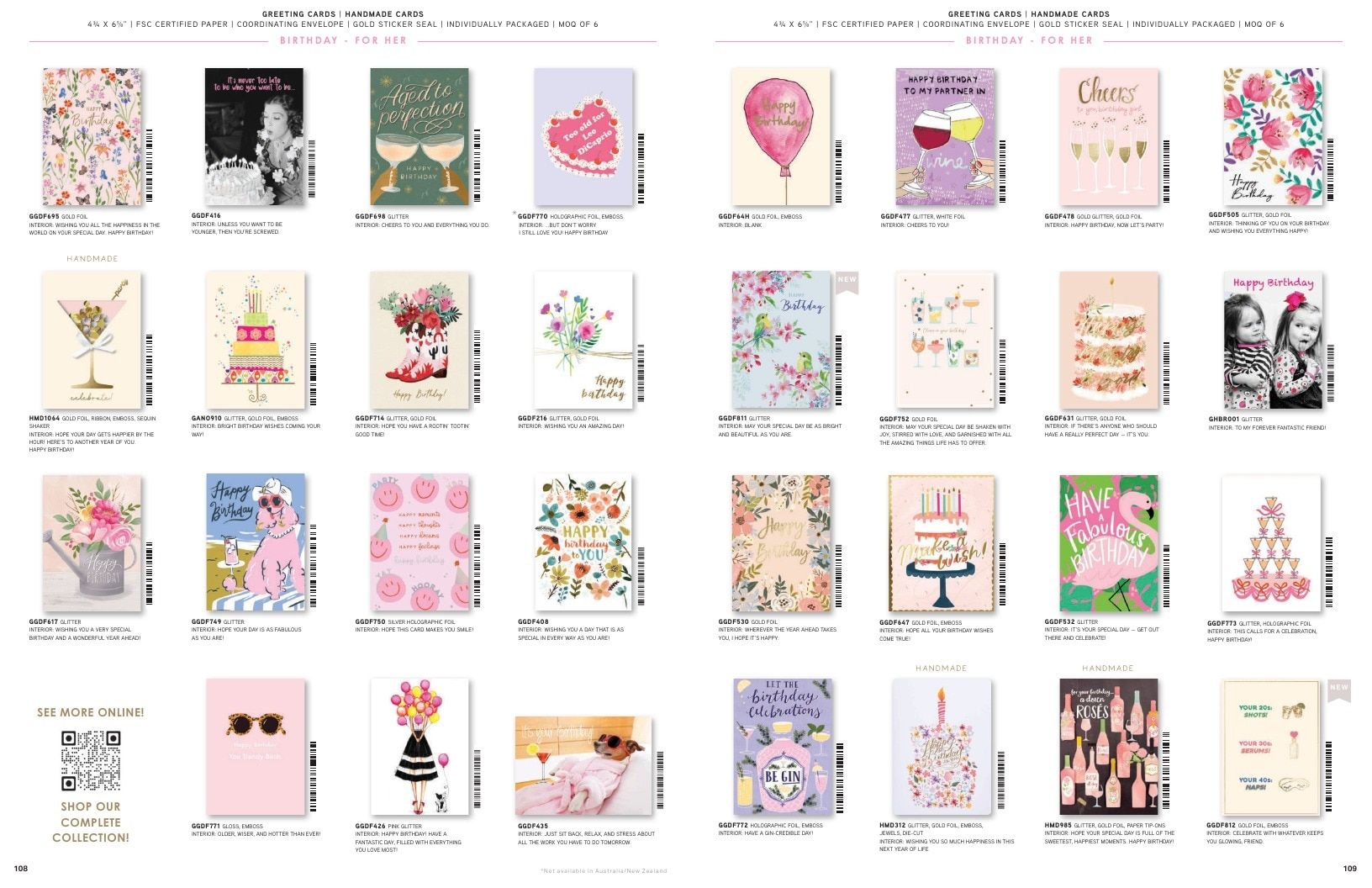Open the pink poodle Happy Birthday card
The height and width of the screenshot is (888, 1372).
point(256,542)
